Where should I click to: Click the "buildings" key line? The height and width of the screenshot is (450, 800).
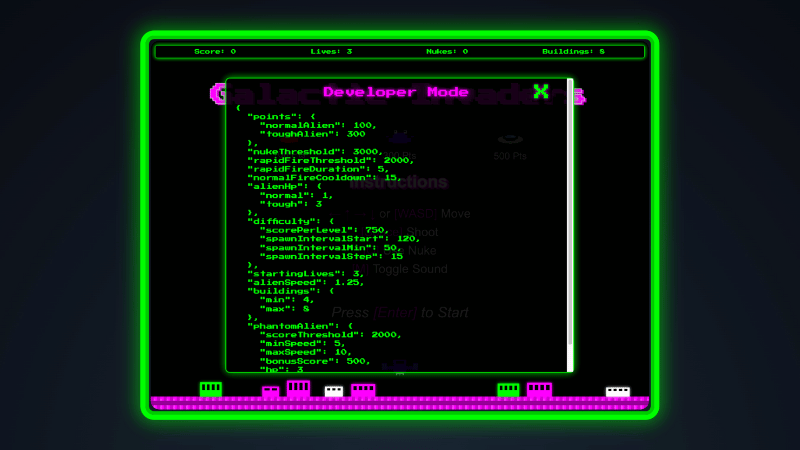click(291, 291)
